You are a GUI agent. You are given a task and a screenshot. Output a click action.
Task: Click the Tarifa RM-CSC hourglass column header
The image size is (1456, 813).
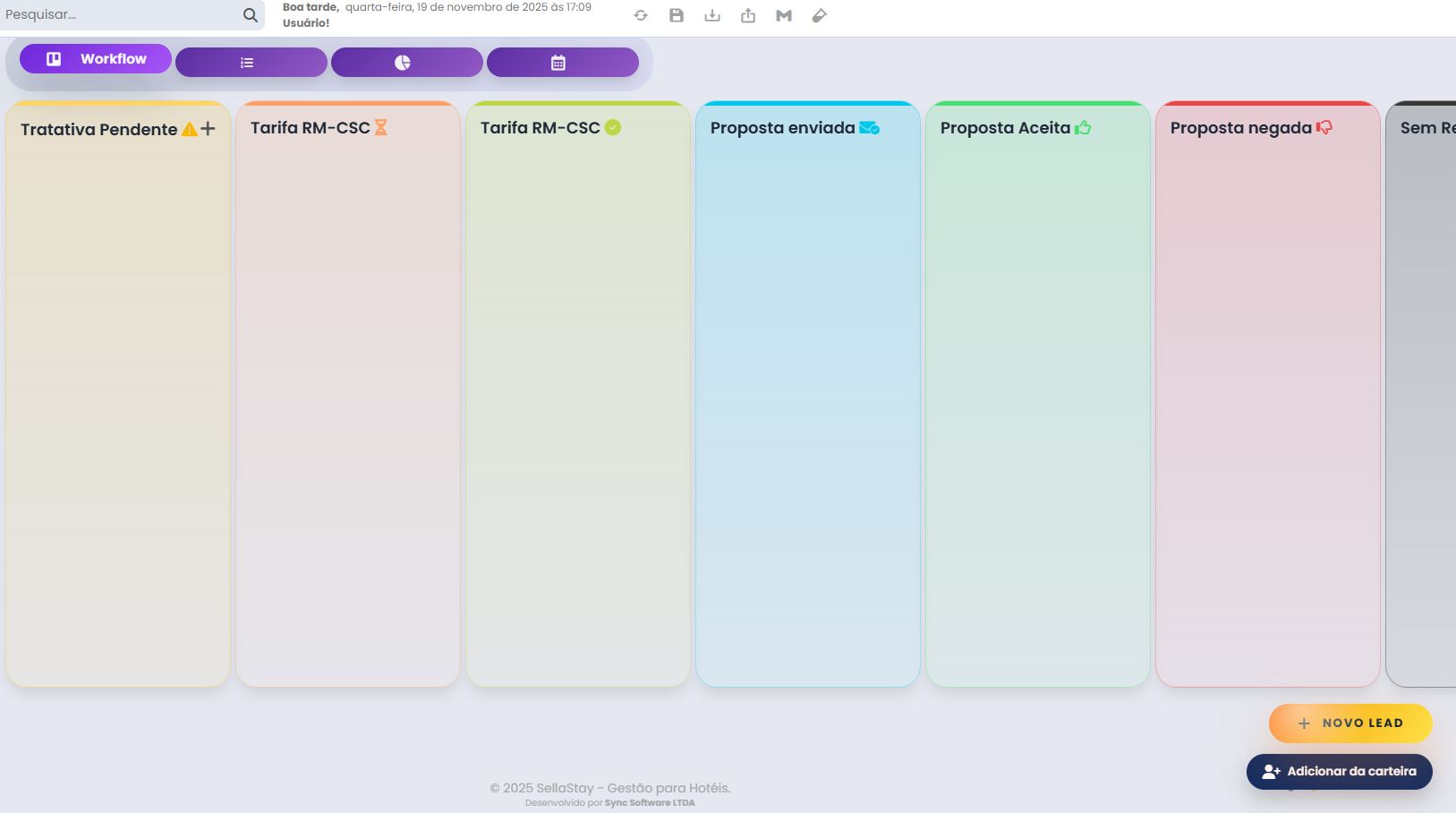pyautogui.click(x=311, y=128)
